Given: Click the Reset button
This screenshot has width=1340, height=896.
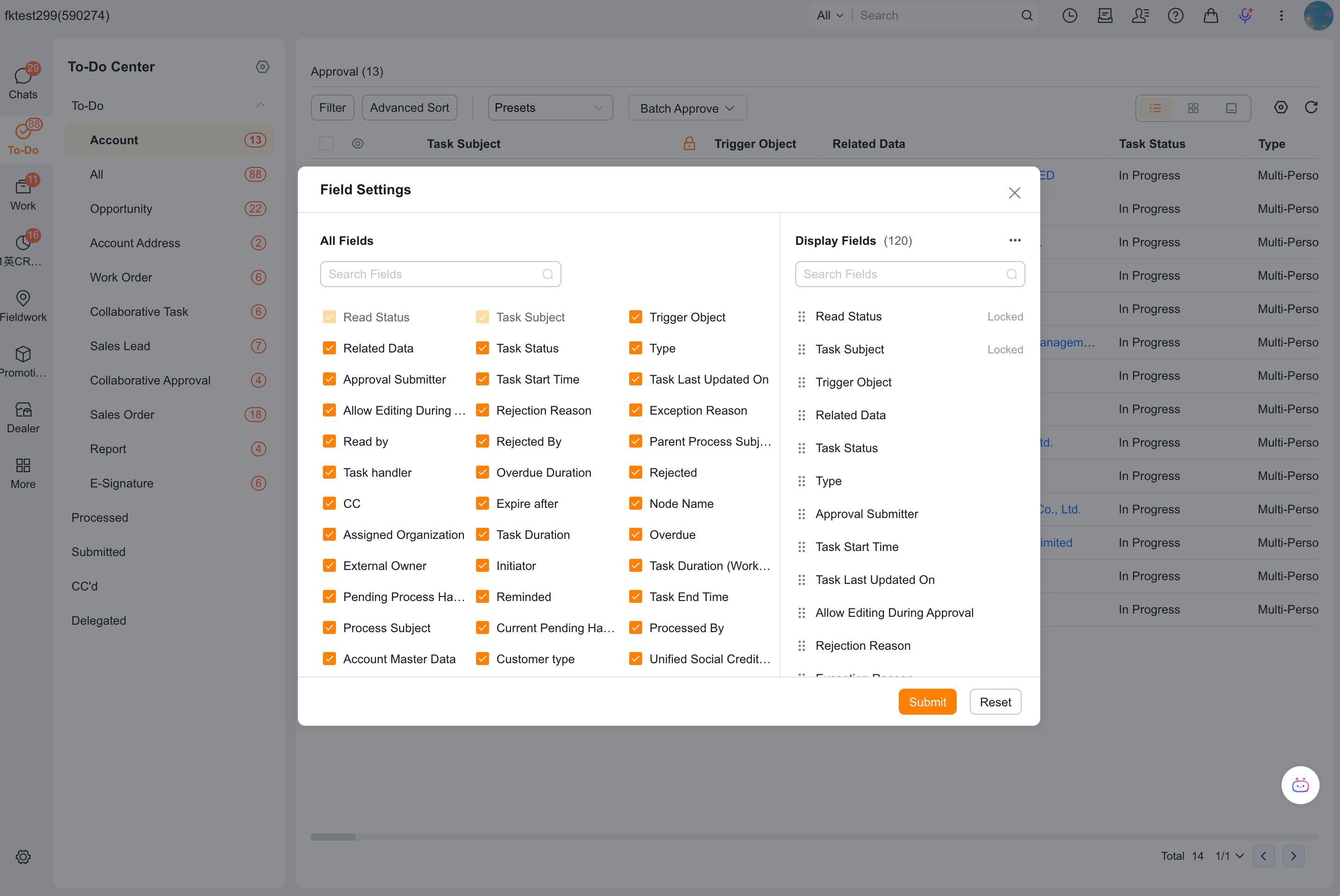Looking at the screenshot, I should click(995, 702).
